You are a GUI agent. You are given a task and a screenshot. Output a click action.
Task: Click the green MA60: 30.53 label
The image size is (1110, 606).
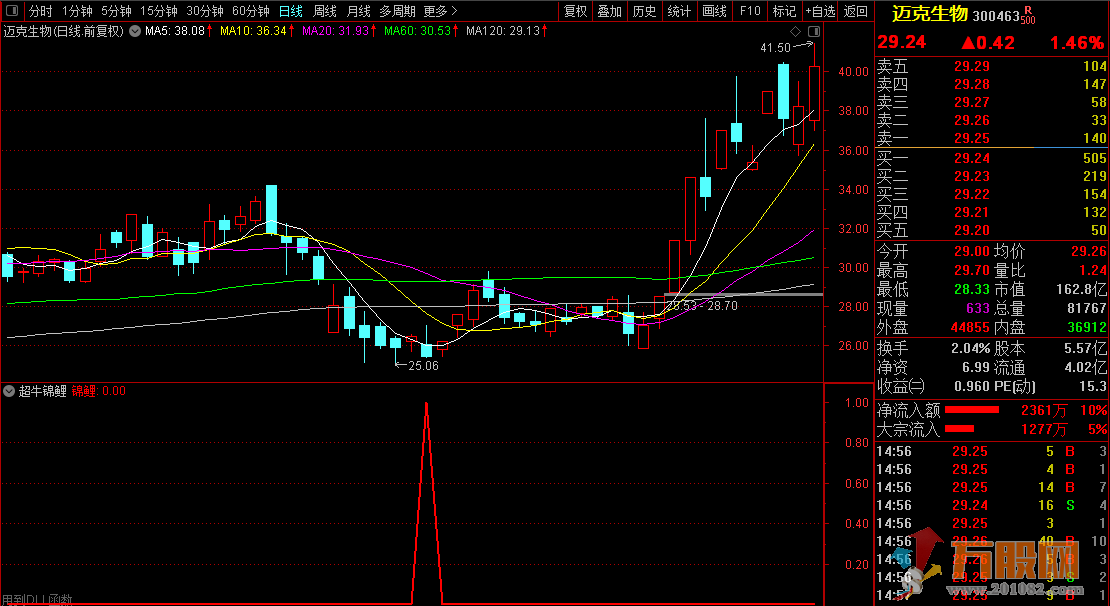[417, 31]
